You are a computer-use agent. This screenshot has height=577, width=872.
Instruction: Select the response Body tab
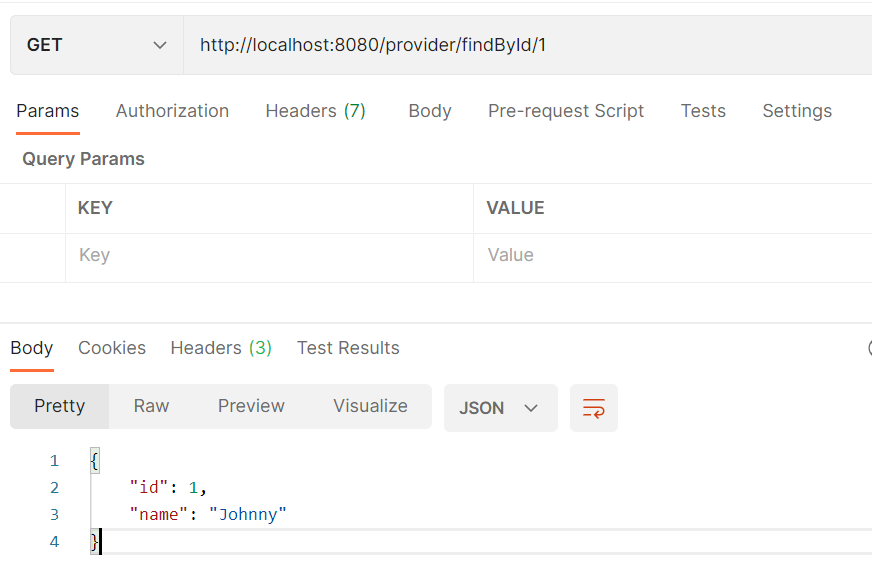[32, 348]
